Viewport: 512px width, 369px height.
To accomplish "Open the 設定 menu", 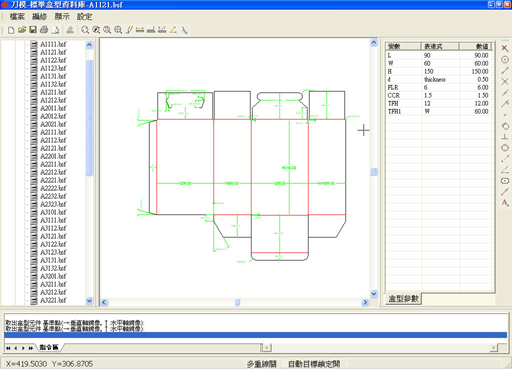I will click(84, 16).
